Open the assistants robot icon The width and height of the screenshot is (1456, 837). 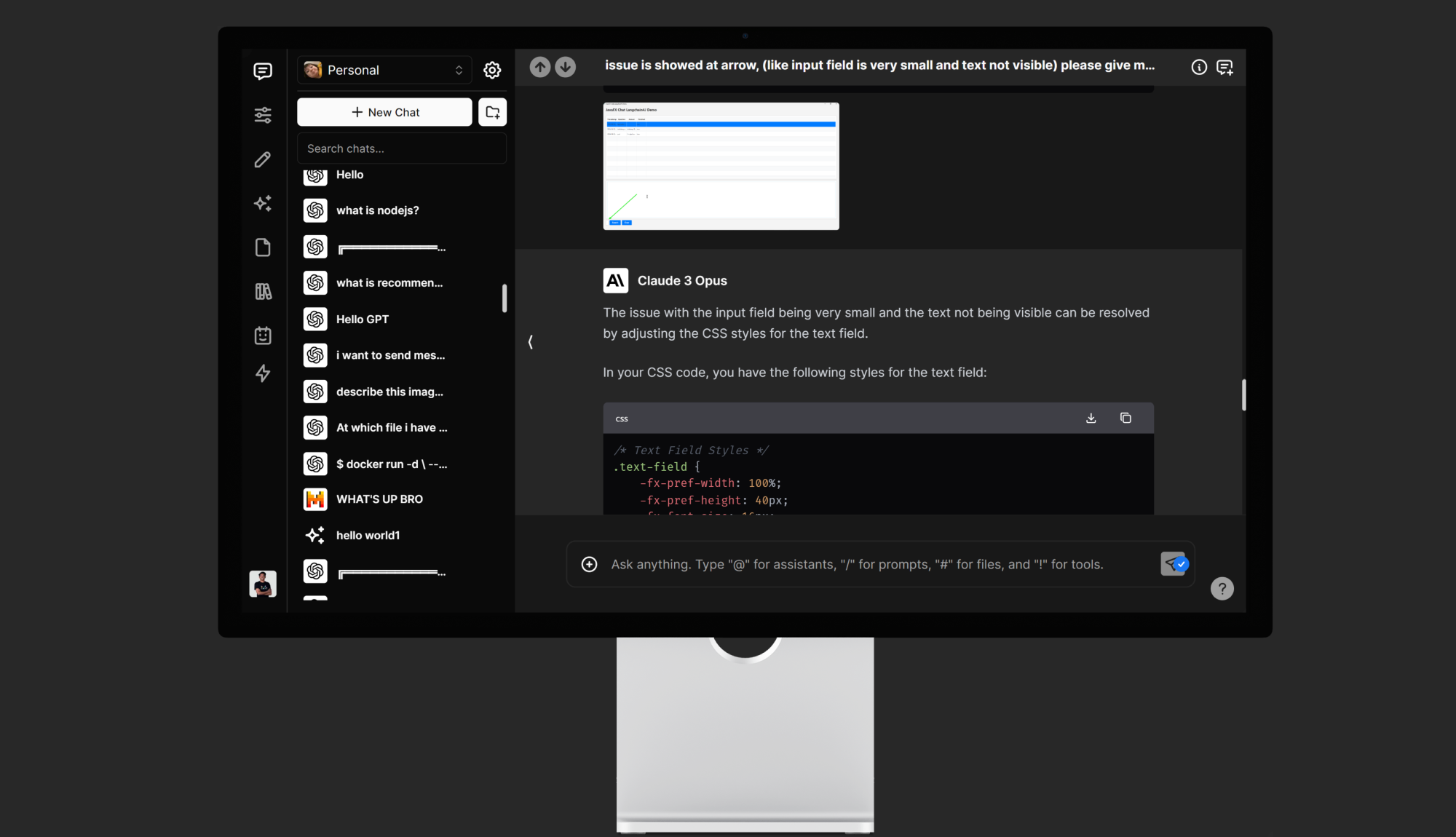(x=263, y=336)
